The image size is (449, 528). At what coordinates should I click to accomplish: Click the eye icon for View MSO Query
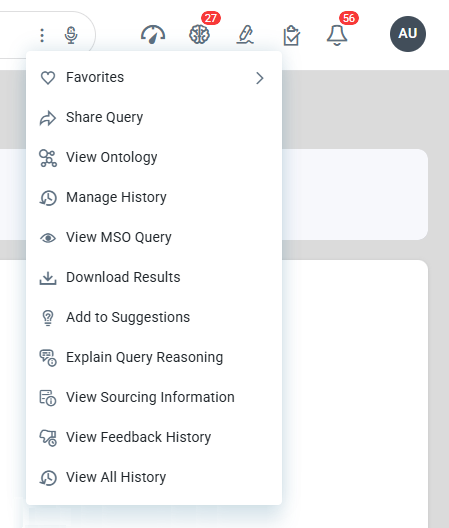(48, 238)
